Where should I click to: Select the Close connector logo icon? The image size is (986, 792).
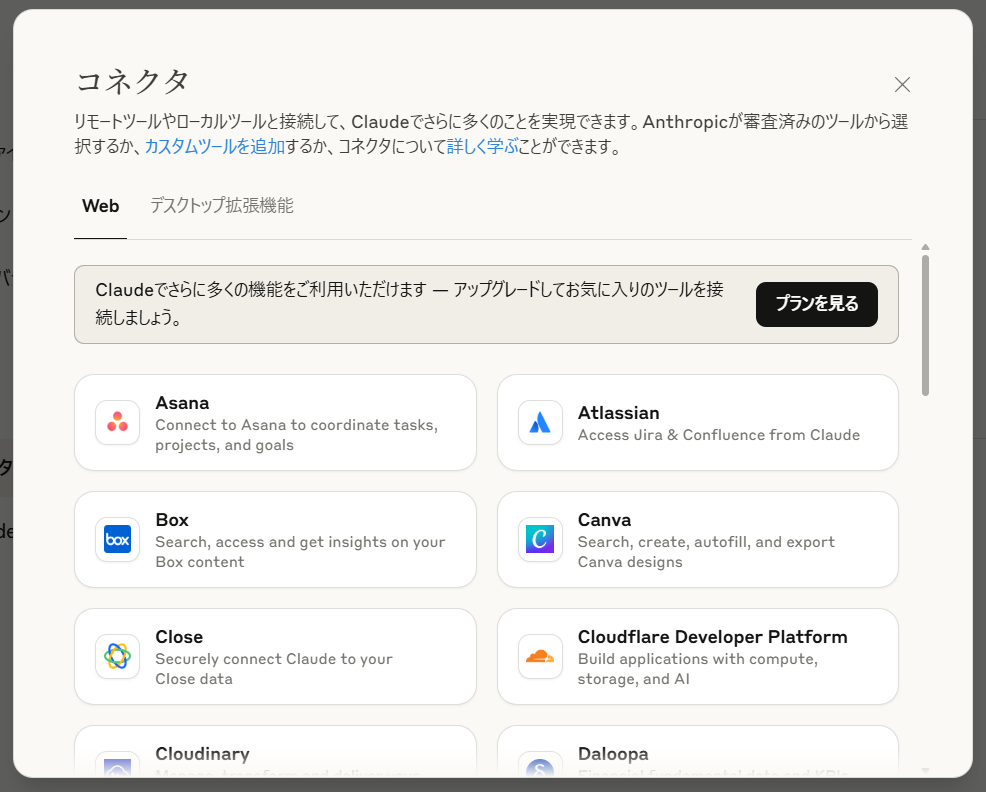pyautogui.click(x=117, y=656)
